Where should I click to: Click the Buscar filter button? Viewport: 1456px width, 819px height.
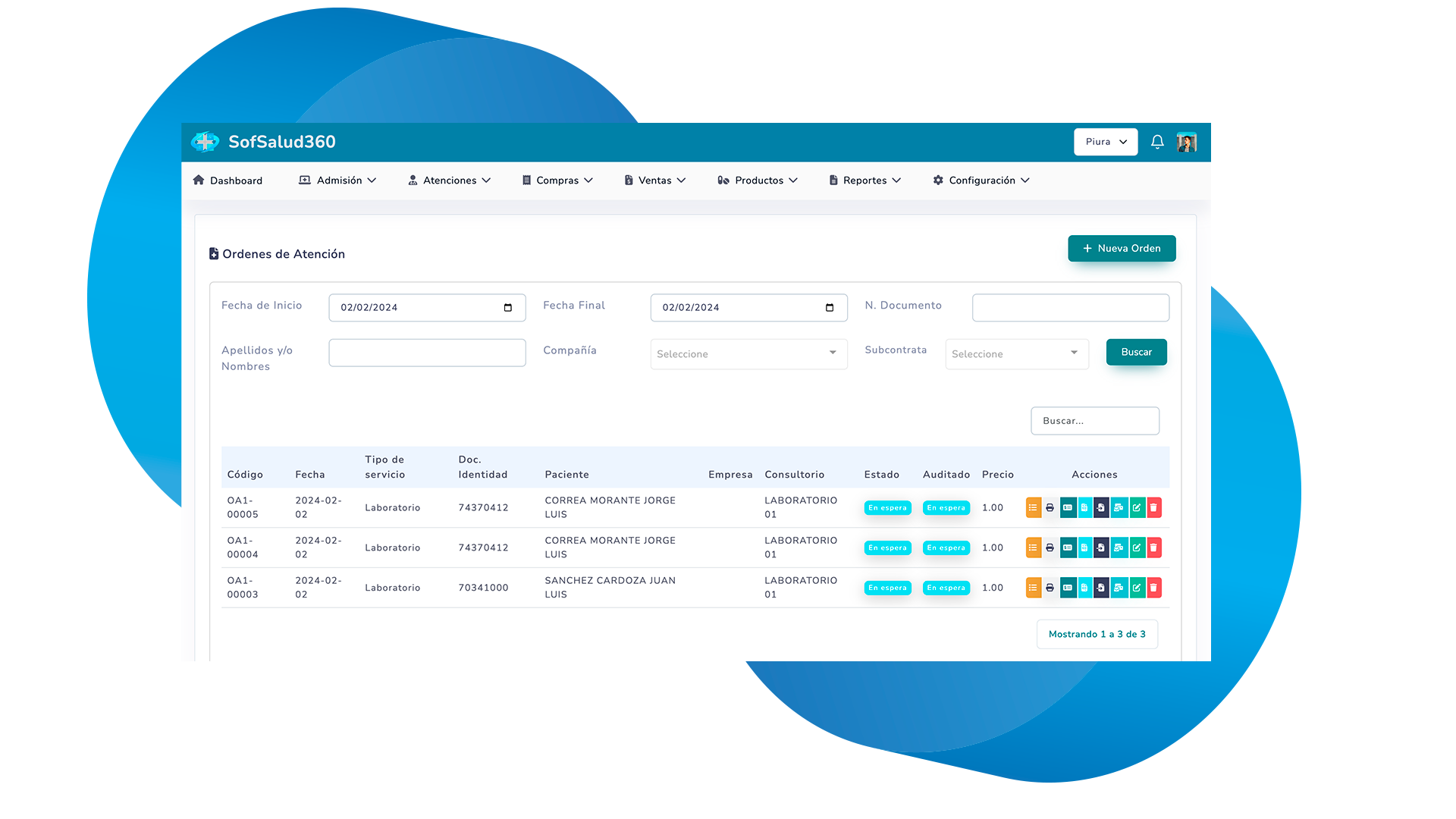(x=1136, y=352)
